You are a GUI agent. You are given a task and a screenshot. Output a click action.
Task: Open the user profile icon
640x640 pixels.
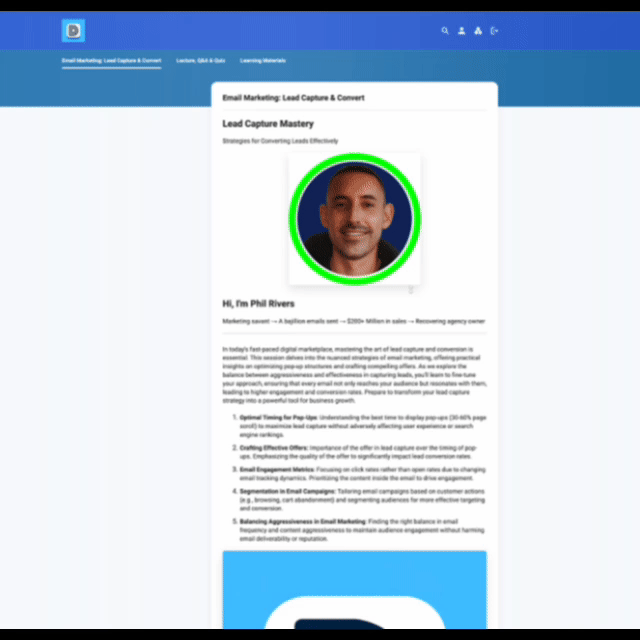[x=461, y=31]
